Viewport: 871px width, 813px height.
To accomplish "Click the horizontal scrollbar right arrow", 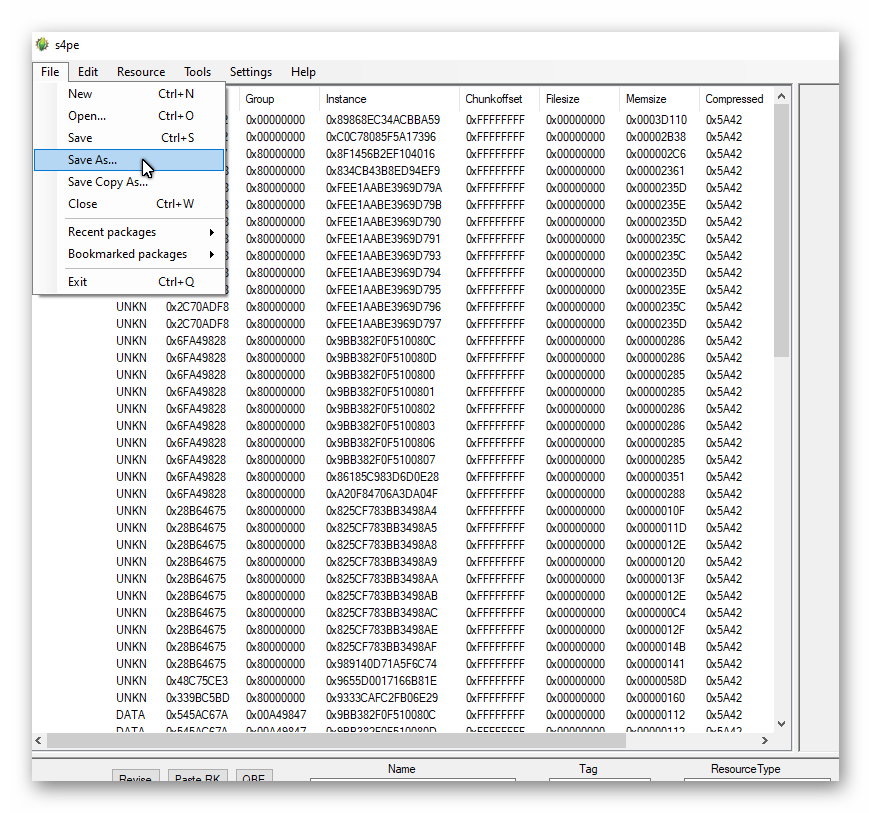I will [765, 741].
